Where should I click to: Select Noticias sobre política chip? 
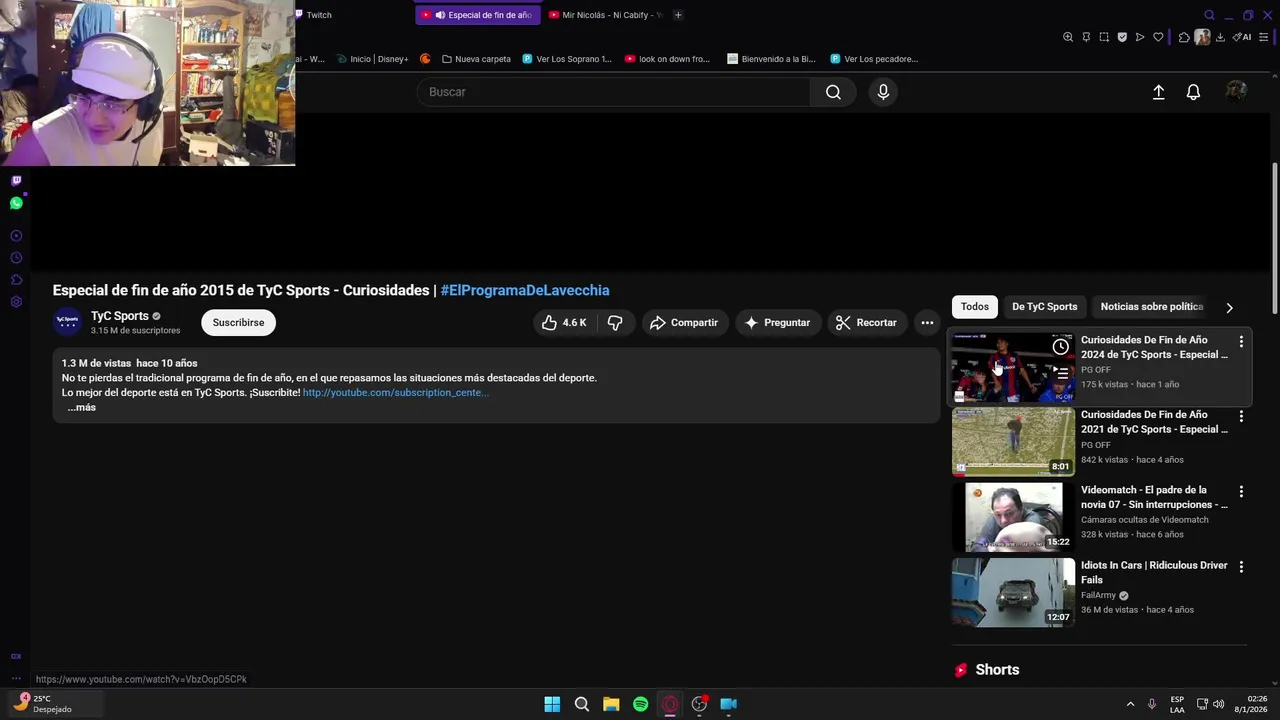1151,307
